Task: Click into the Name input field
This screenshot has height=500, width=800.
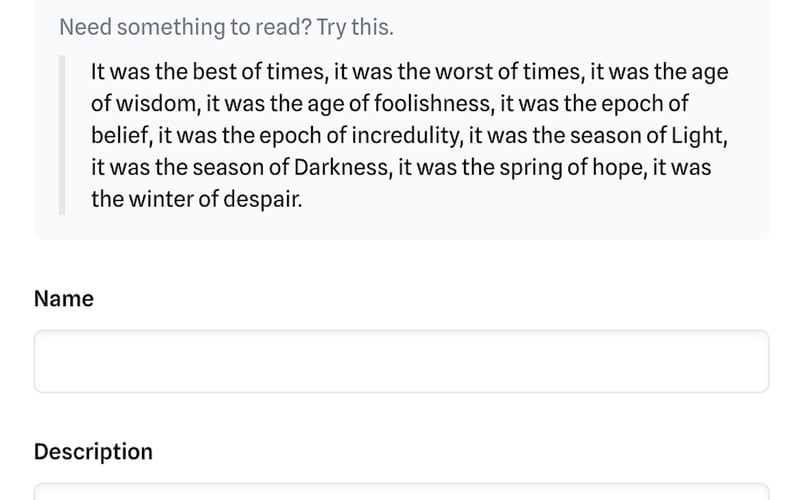Action: tap(401, 361)
